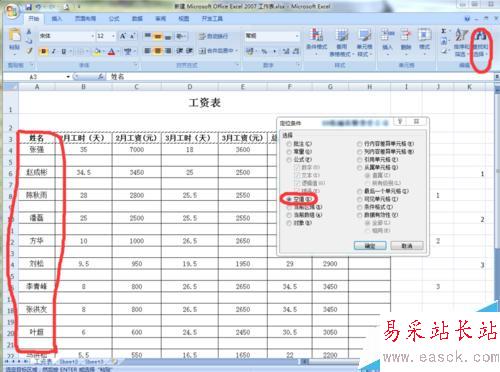
Task: Click the Align Text Right icon
Action: (168, 51)
